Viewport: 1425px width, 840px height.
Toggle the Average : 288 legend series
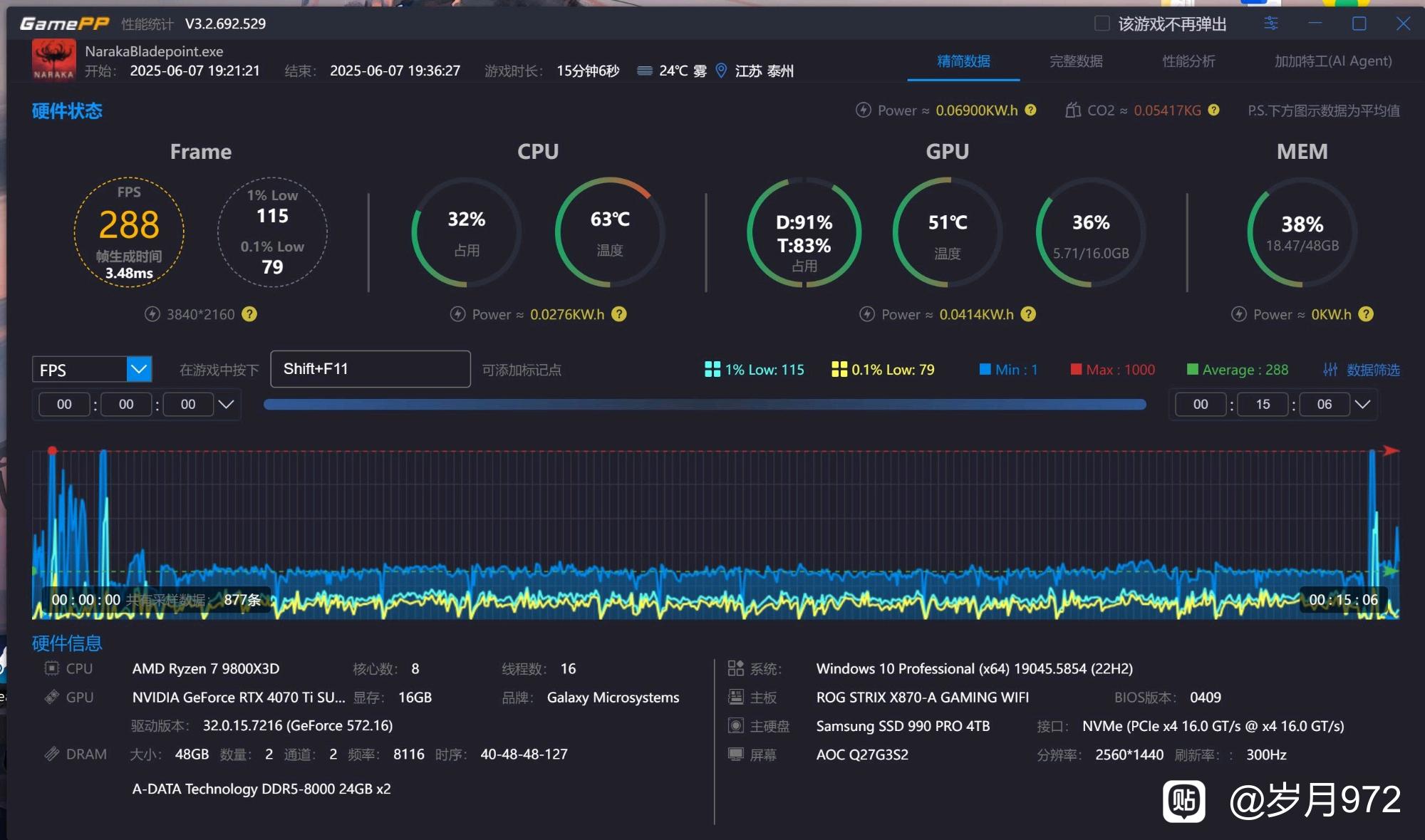coord(1238,369)
